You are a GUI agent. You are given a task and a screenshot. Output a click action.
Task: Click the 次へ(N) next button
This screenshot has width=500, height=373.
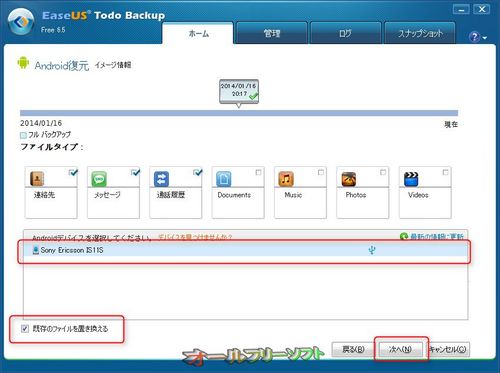(x=401, y=349)
